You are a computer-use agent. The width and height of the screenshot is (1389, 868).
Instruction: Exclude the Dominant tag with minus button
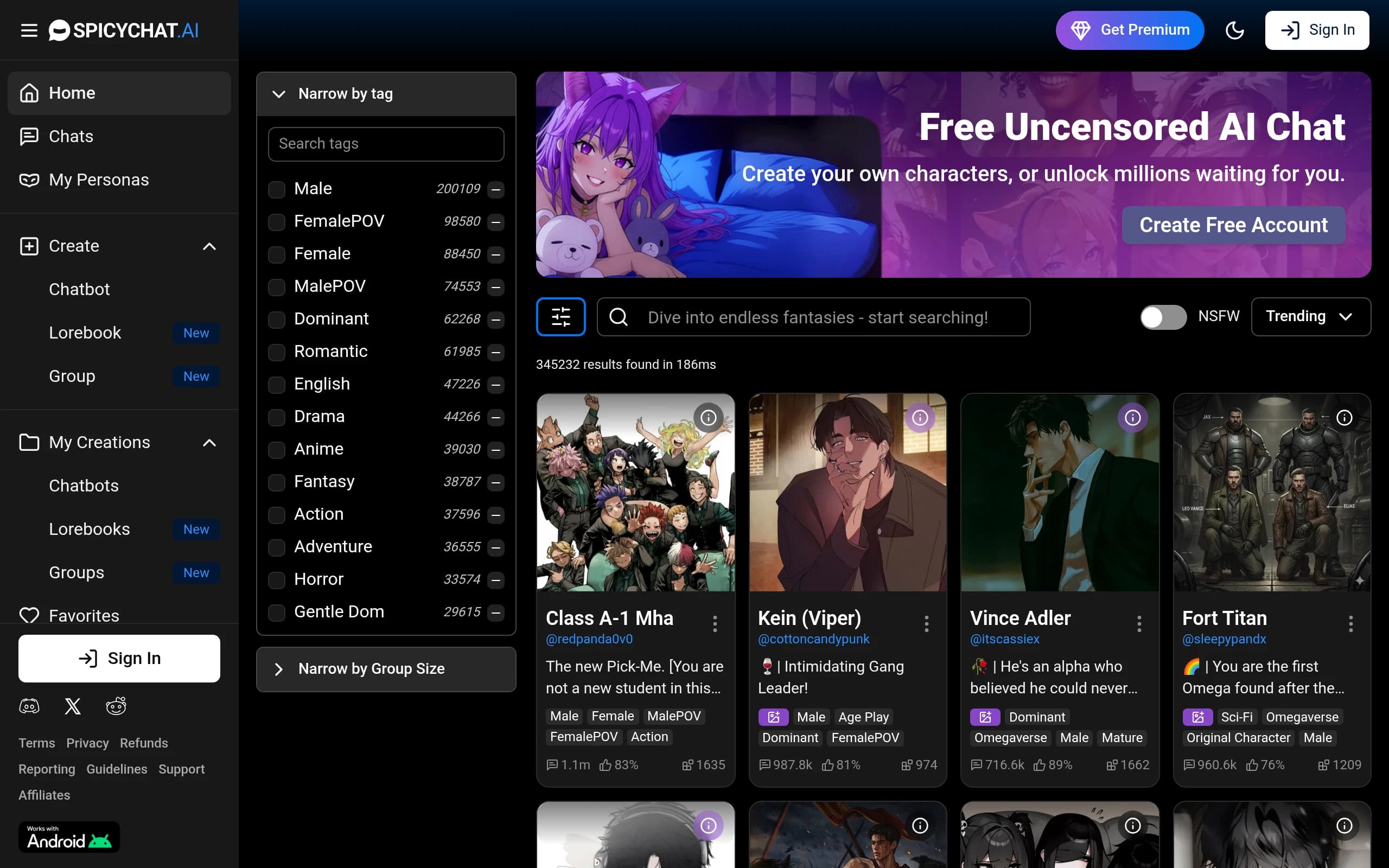pos(496,319)
